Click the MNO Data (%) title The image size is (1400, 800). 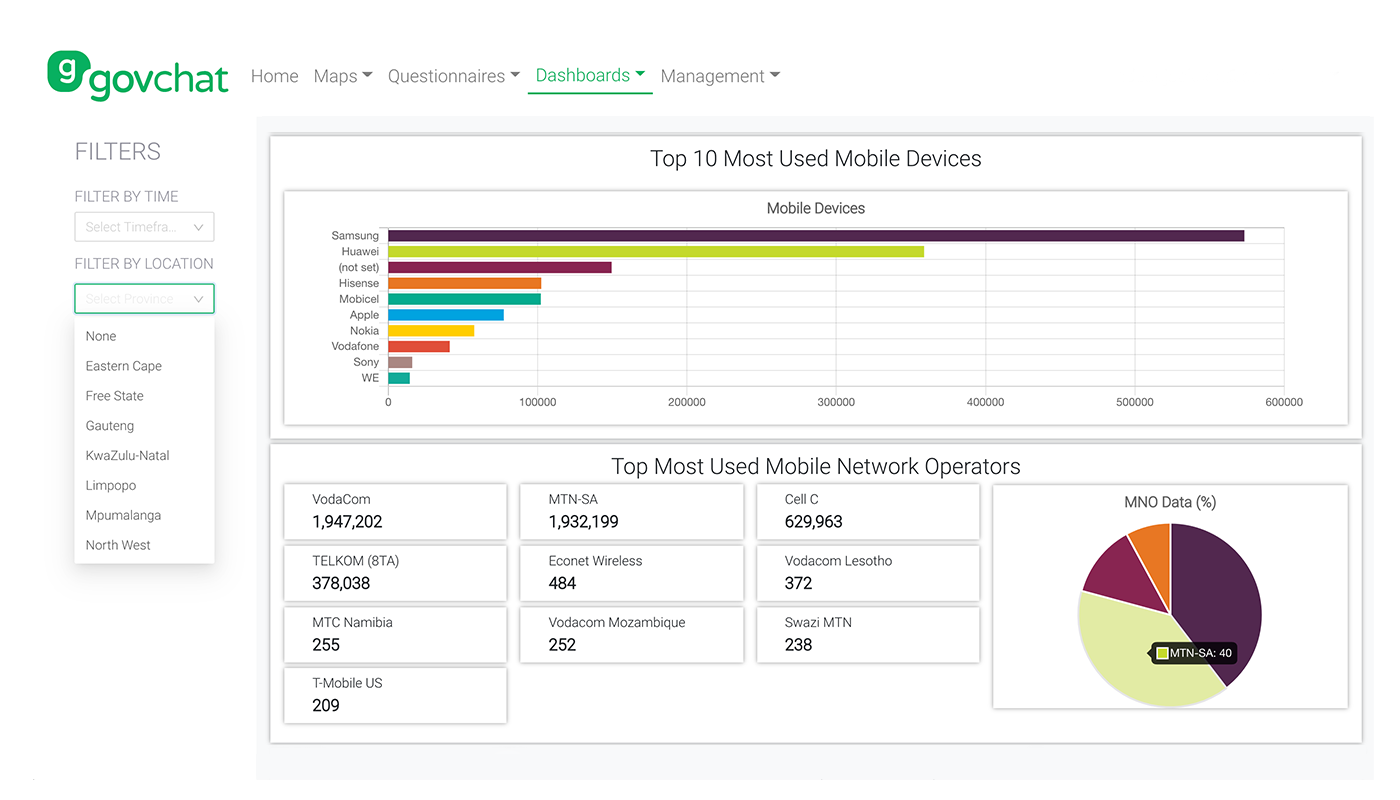coord(1170,502)
